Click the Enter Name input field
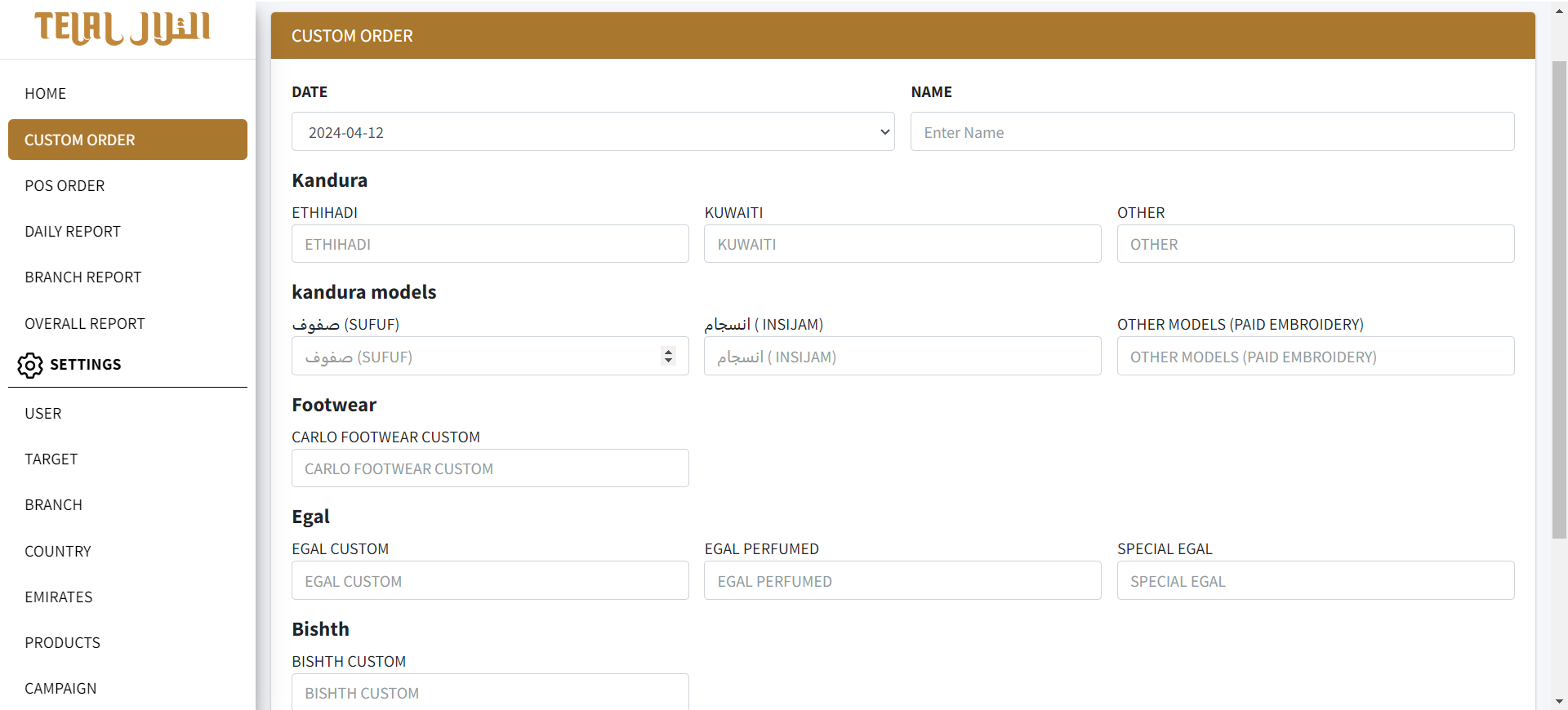Viewport: 1568px width, 710px height. tap(1212, 132)
